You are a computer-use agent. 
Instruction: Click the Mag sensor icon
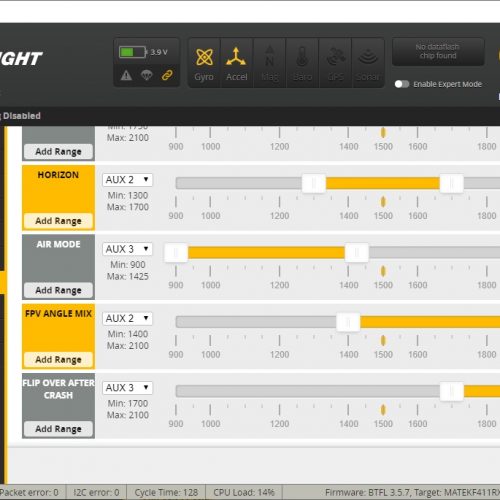269,63
